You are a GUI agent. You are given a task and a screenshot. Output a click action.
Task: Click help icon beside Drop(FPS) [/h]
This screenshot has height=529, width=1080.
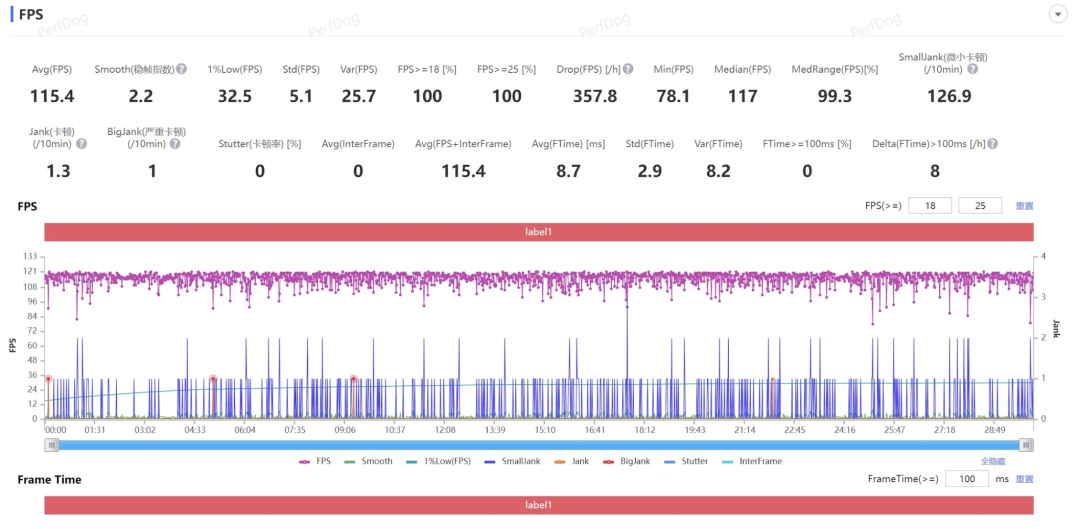tap(628, 69)
